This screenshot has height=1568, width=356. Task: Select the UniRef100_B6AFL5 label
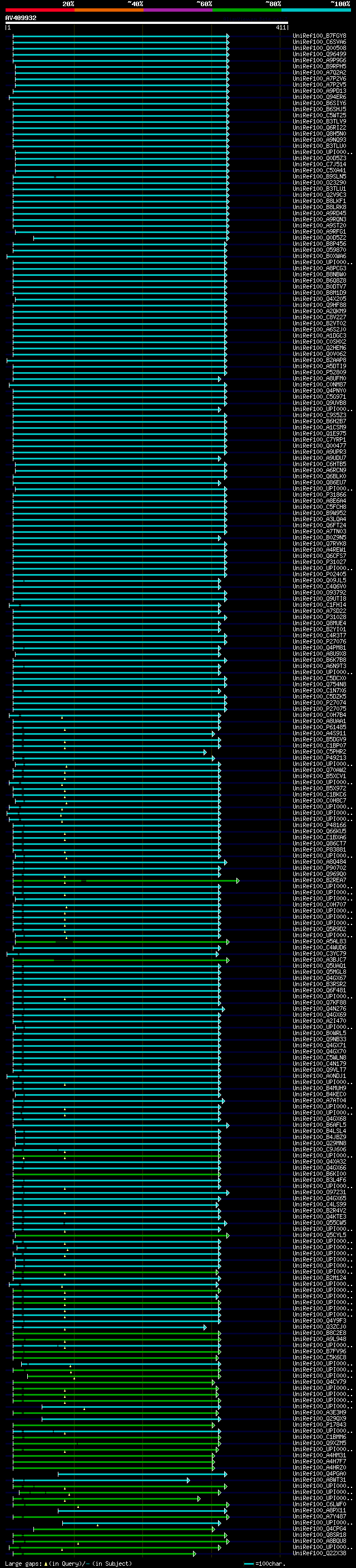(x=319, y=1125)
